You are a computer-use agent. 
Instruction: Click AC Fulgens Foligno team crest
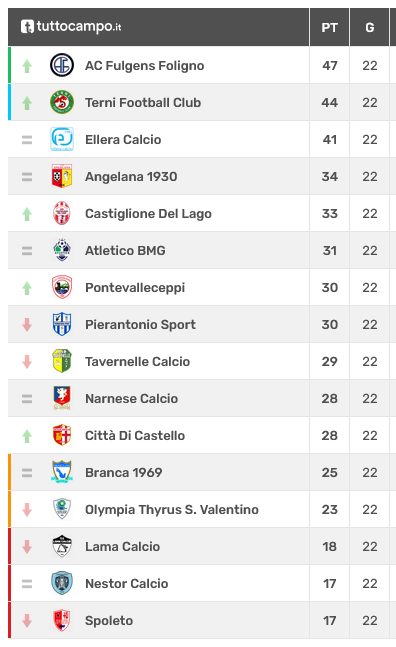pyautogui.click(x=62, y=65)
